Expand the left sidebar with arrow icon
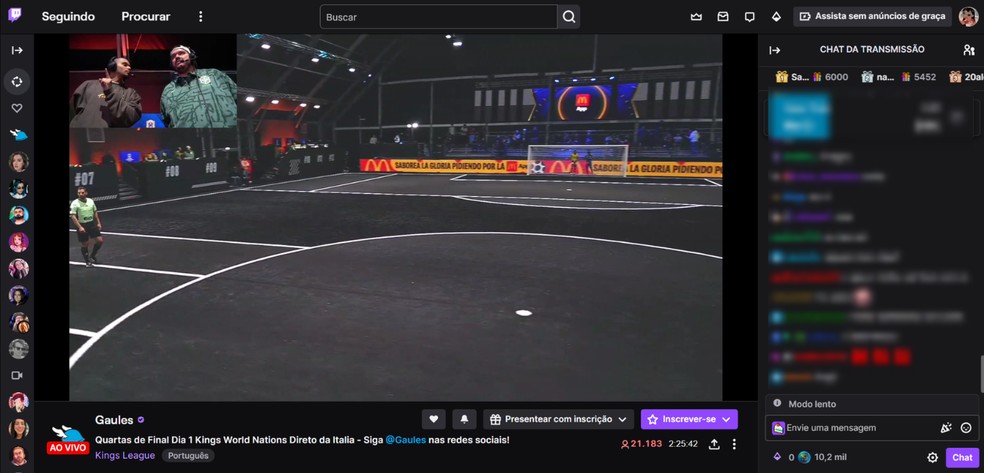984x473 pixels. click(x=17, y=50)
